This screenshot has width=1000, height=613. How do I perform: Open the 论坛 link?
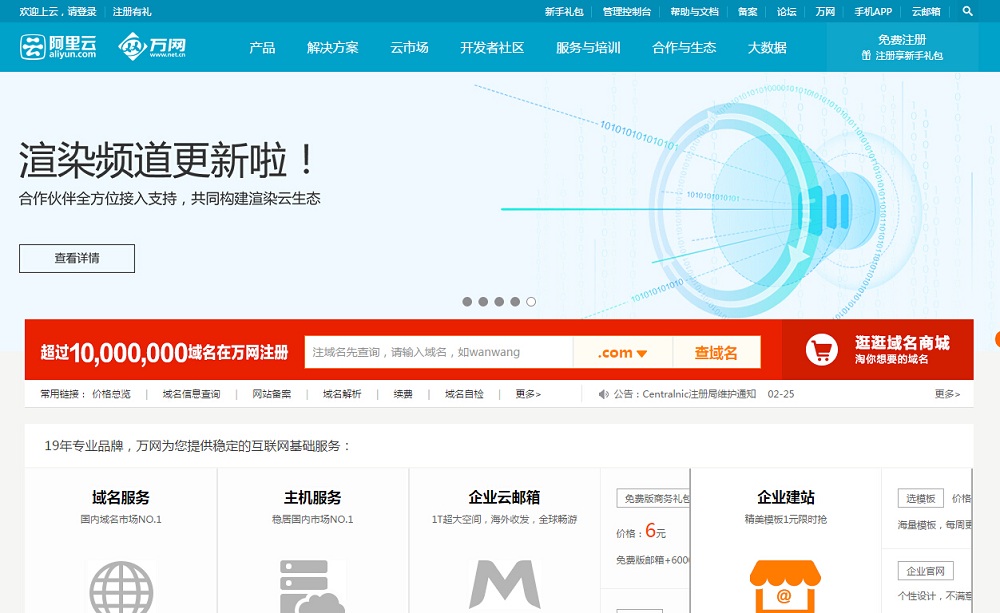click(x=786, y=11)
